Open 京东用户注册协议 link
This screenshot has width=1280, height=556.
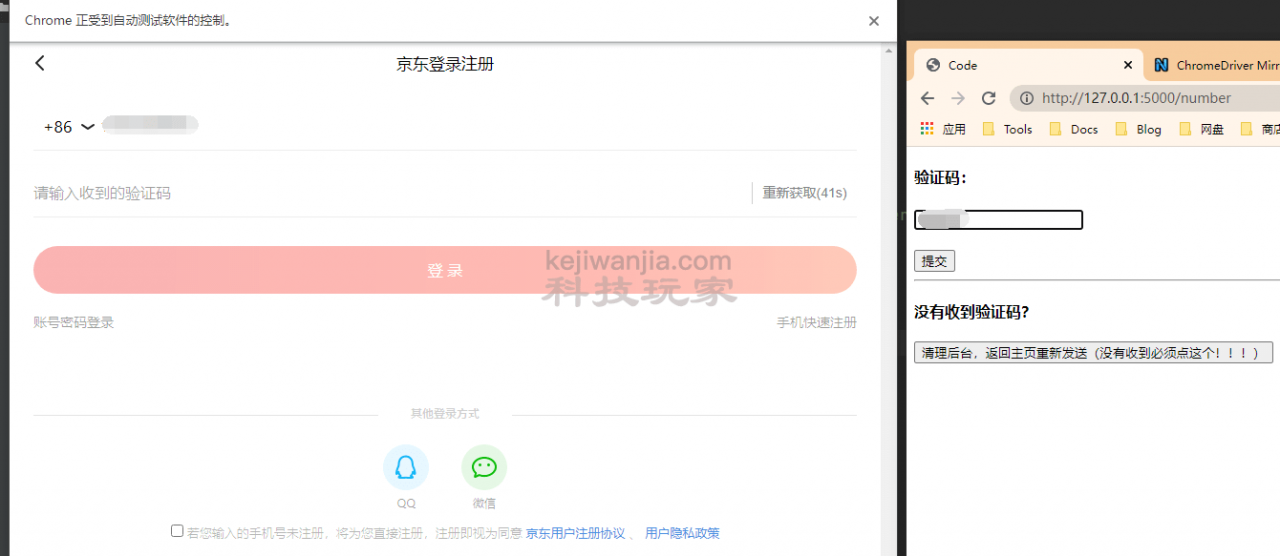tap(575, 533)
